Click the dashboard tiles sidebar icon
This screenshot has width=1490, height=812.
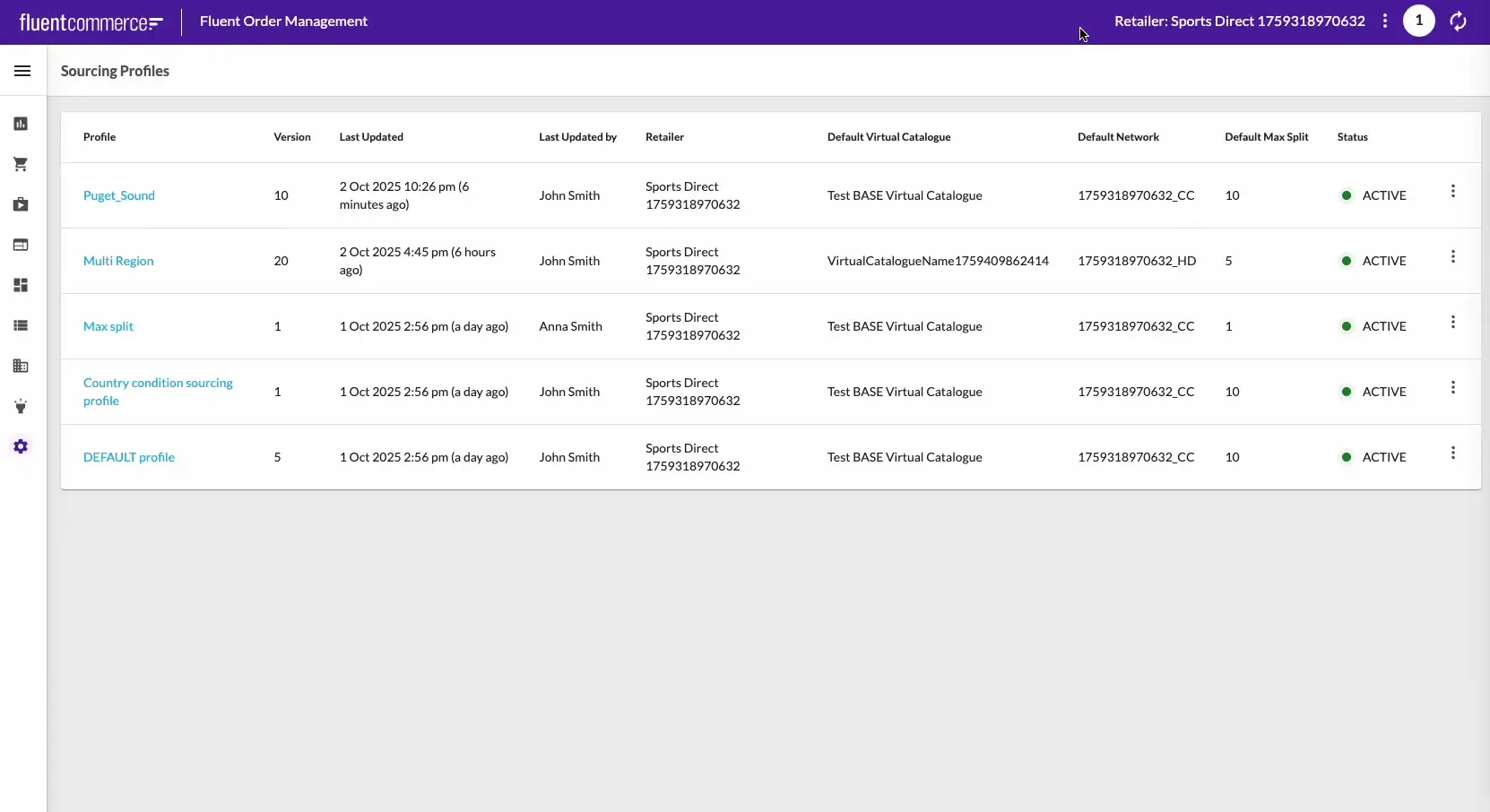21,285
